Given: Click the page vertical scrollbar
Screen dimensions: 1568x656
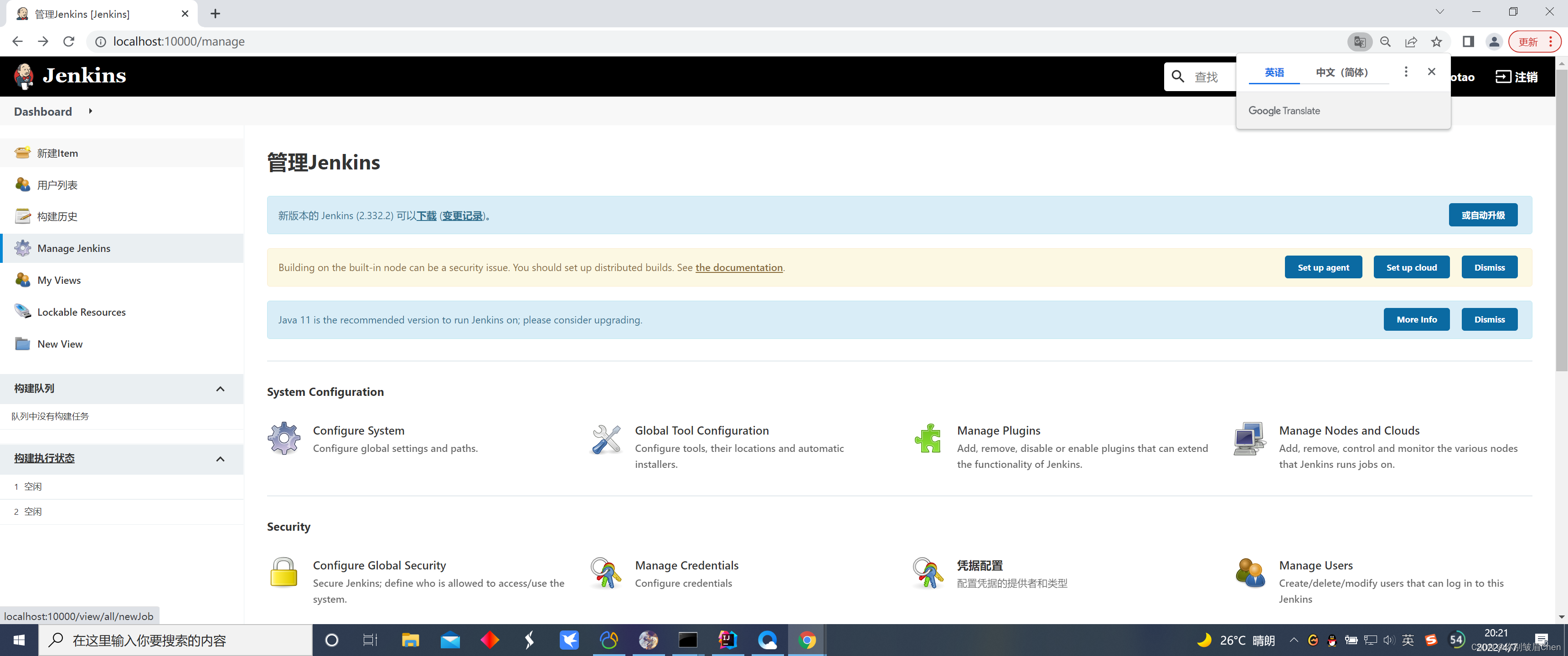Looking at the screenshot, I should tap(1561, 219).
